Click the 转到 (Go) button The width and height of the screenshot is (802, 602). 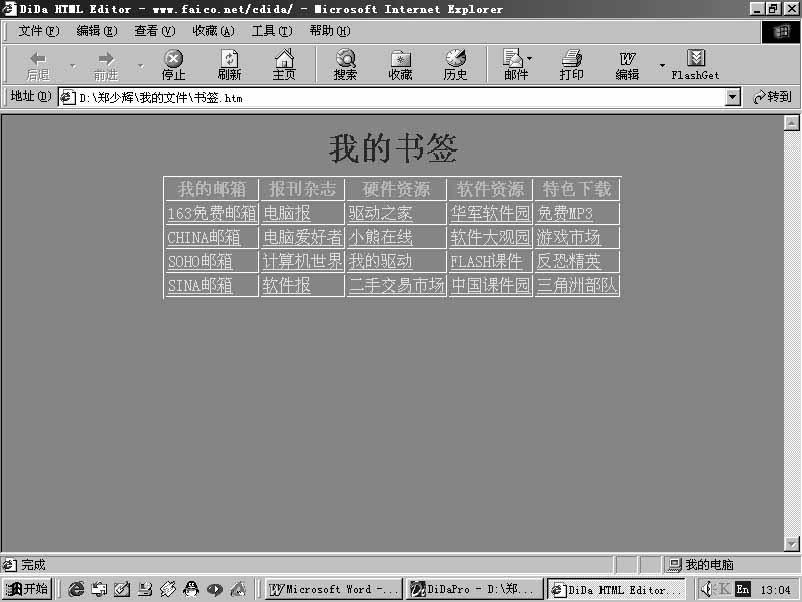click(x=770, y=97)
